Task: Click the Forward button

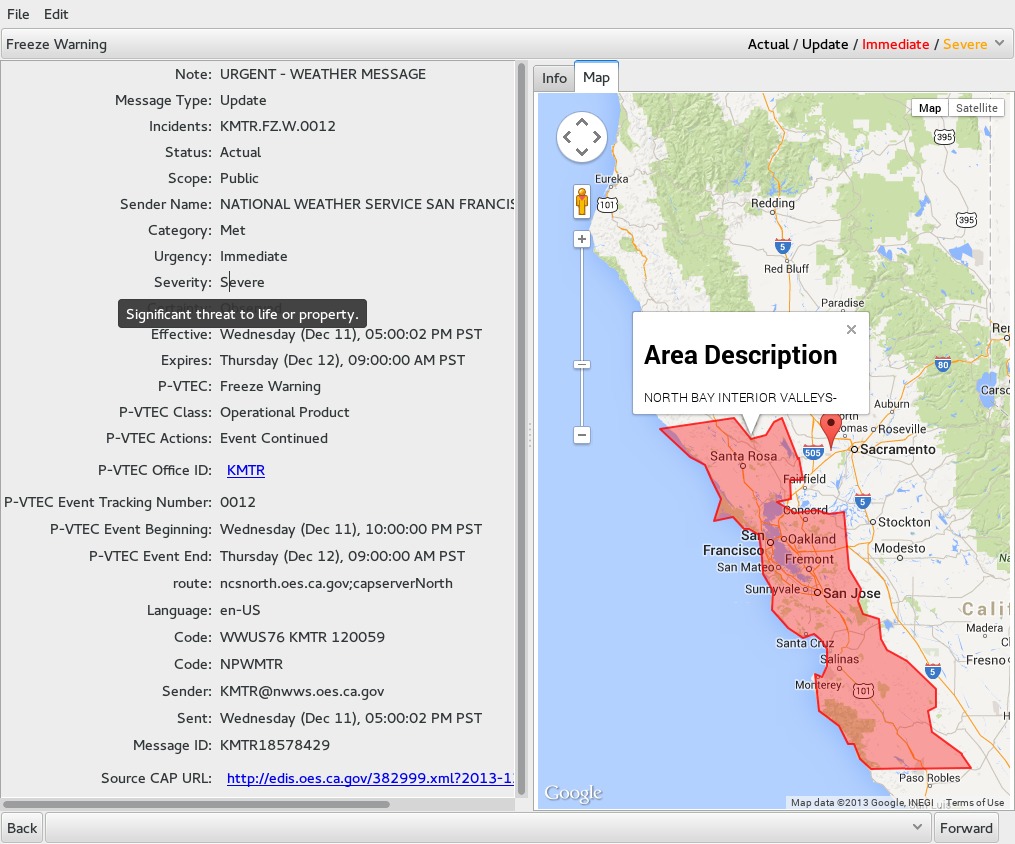Action: pyautogui.click(x=966, y=828)
